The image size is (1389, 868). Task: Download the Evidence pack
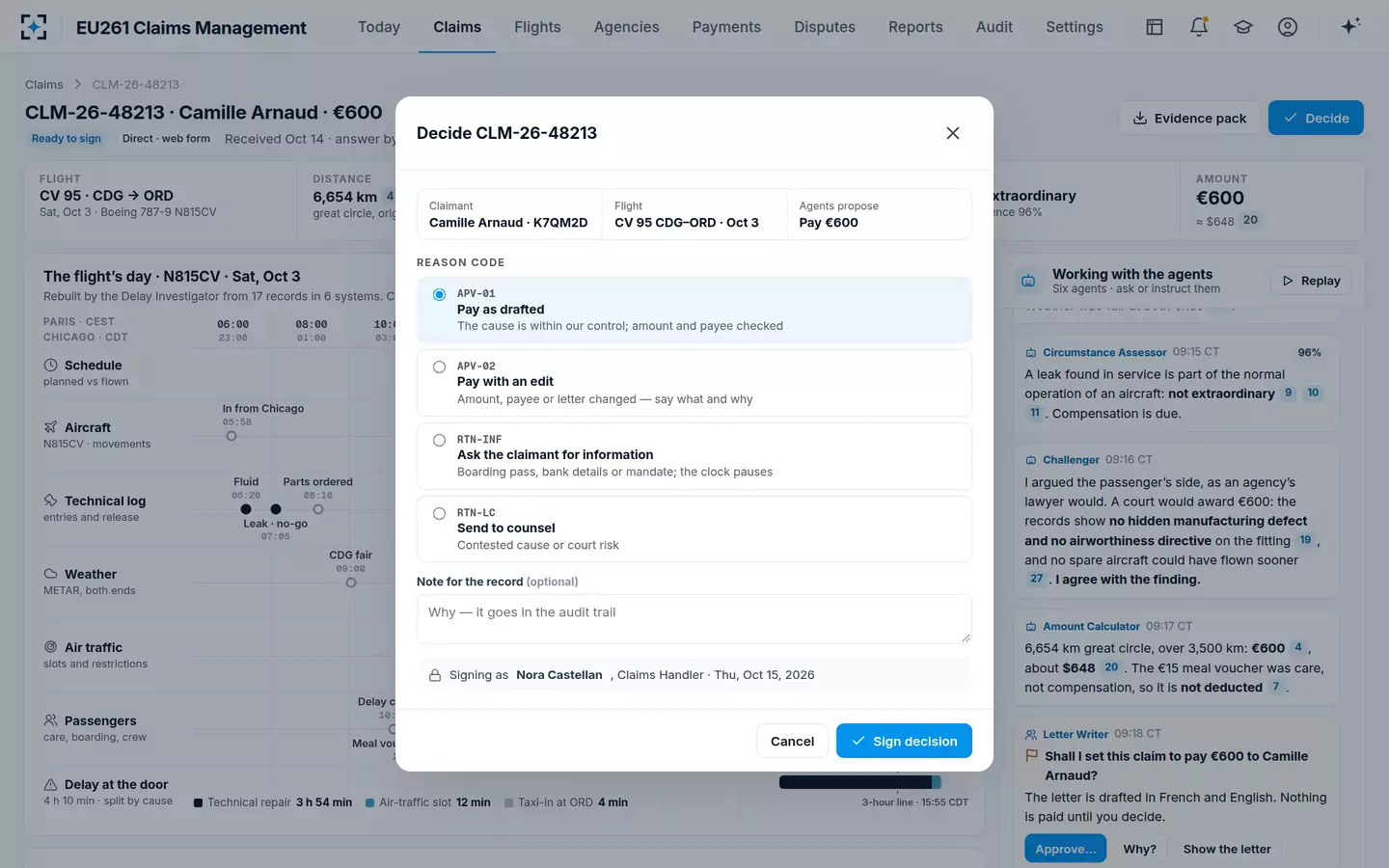pos(1189,118)
